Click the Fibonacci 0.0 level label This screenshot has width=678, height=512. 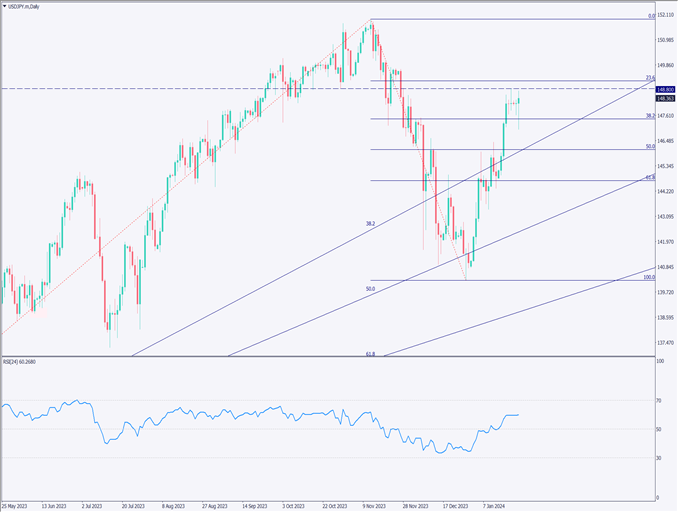click(x=650, y=16)
